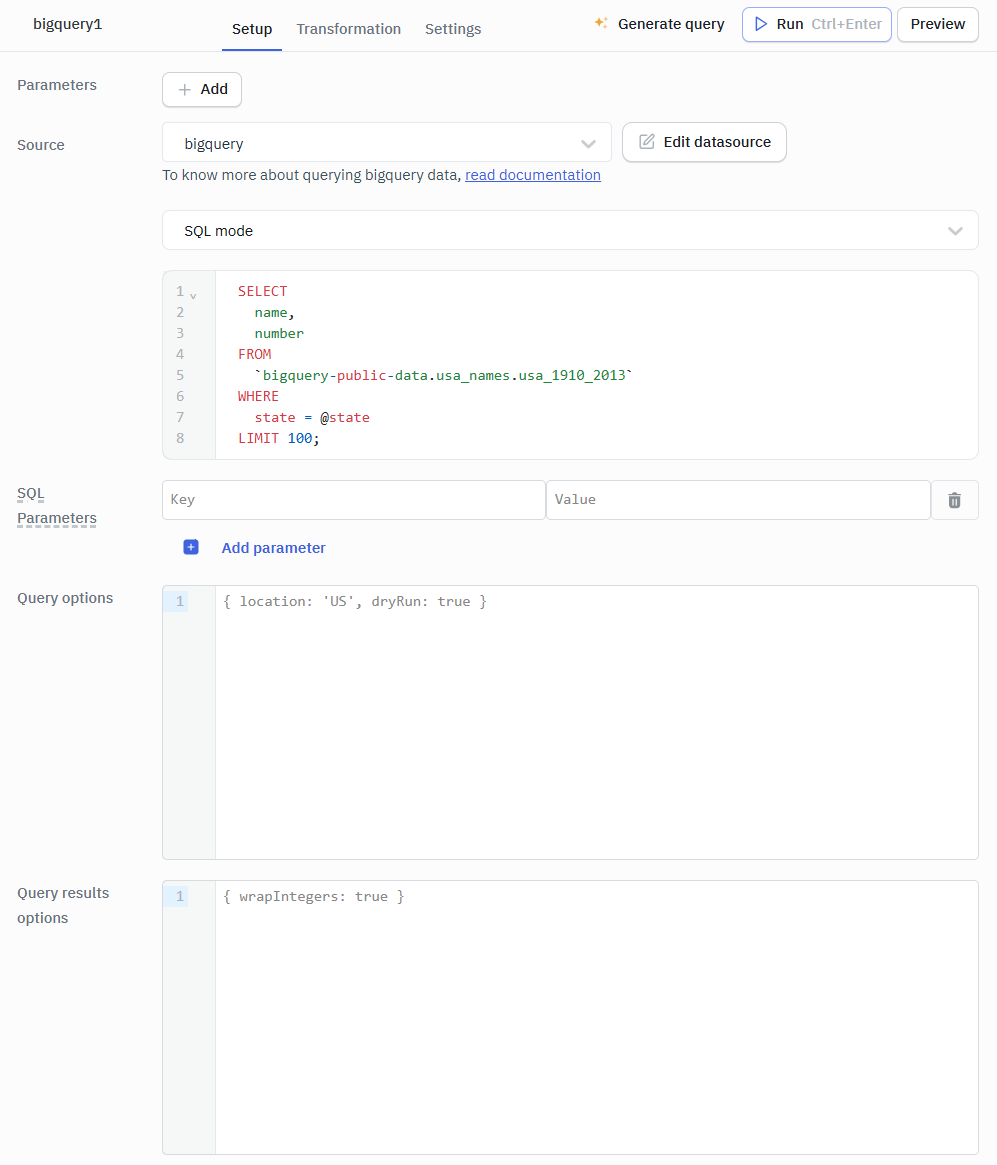Collapse SQL code fold arrow on line 1
Viewport: 997px width, 1165px height.
(x=193, y=296)
